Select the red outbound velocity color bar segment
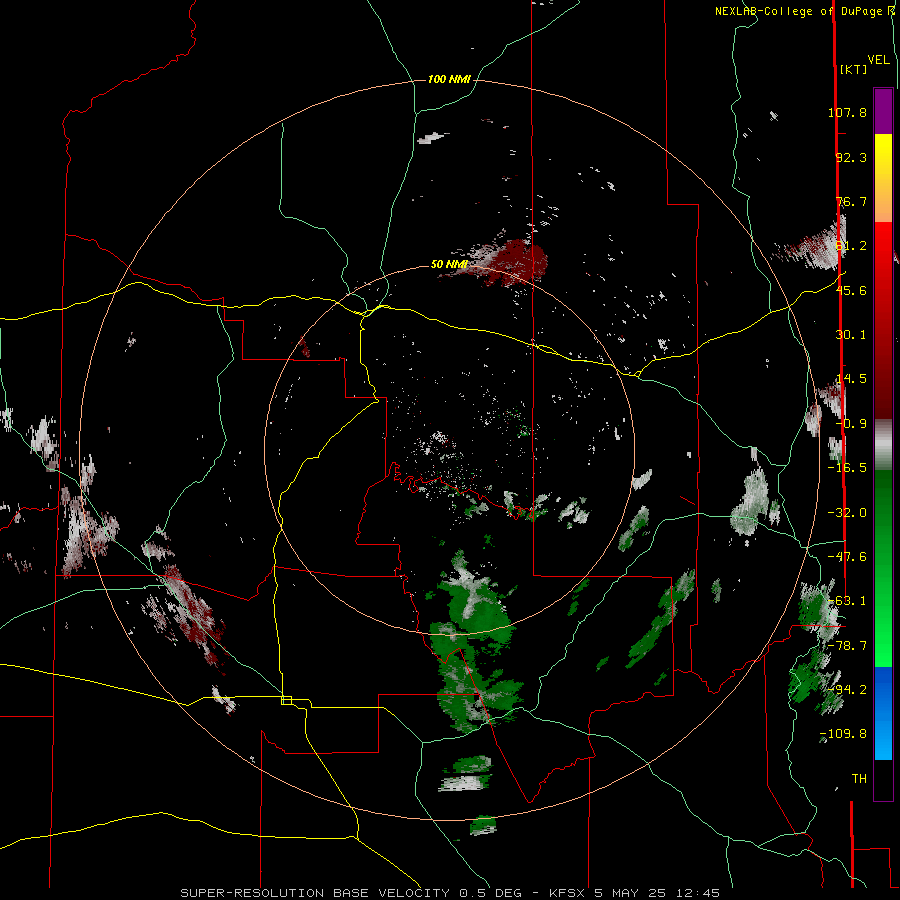 pyautogui.click(x=883, y=320)
